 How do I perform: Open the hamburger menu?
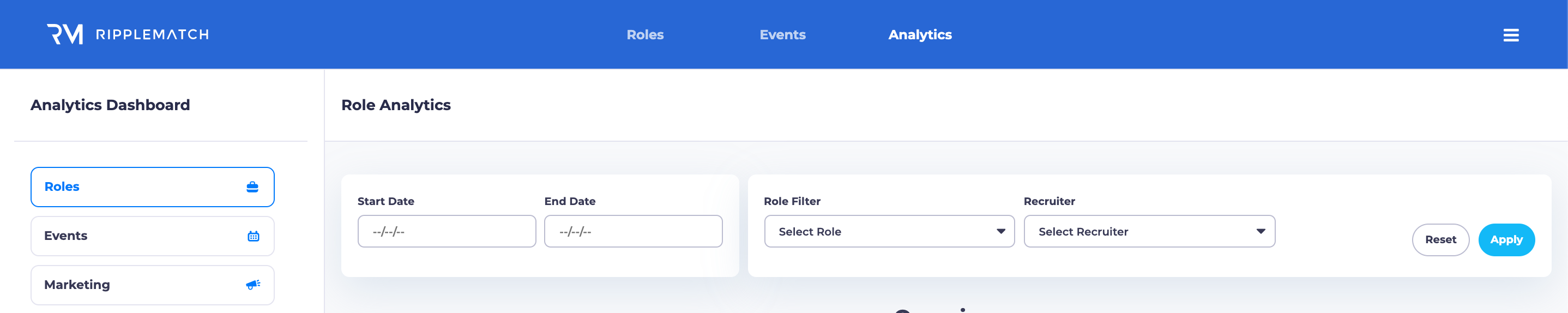[1510, 35]
